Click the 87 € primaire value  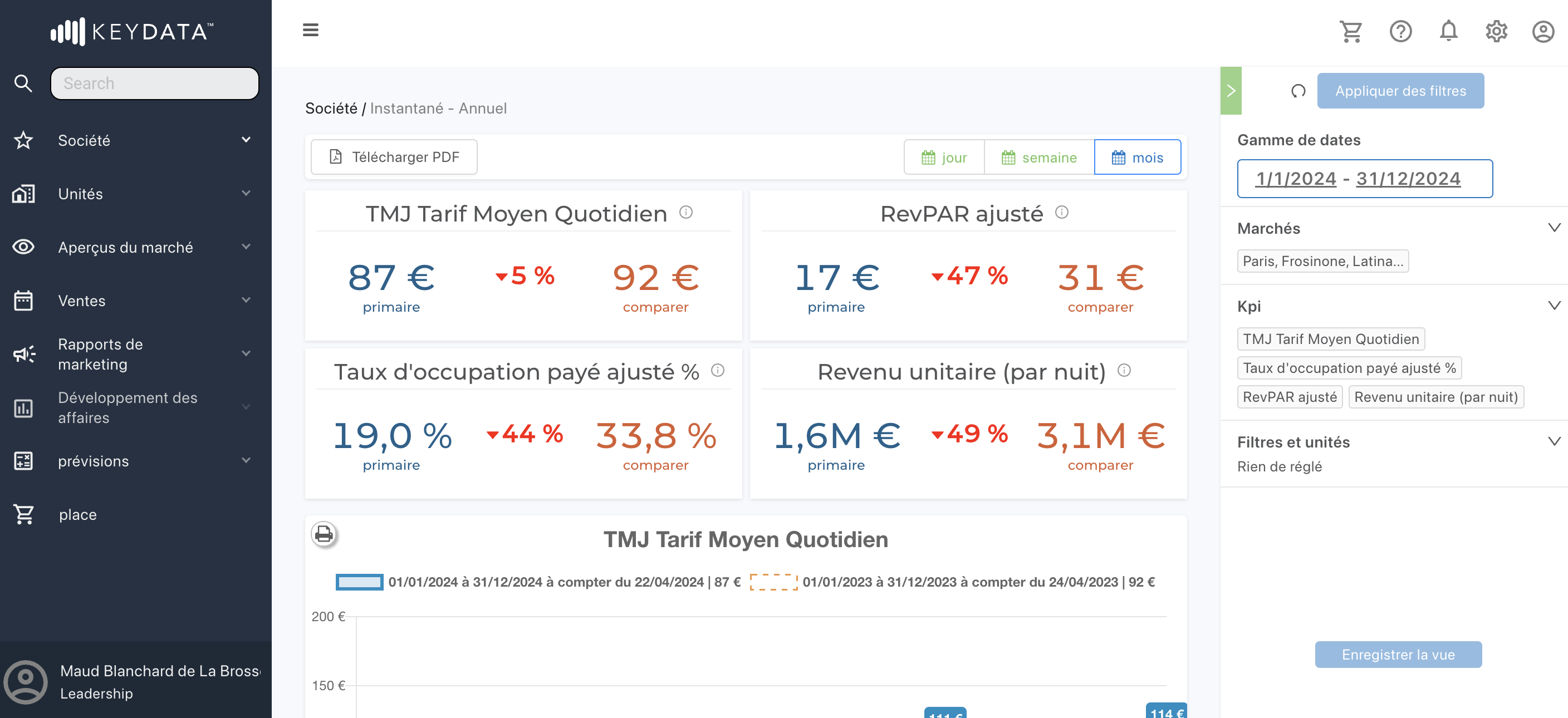(x=391, y=278)
